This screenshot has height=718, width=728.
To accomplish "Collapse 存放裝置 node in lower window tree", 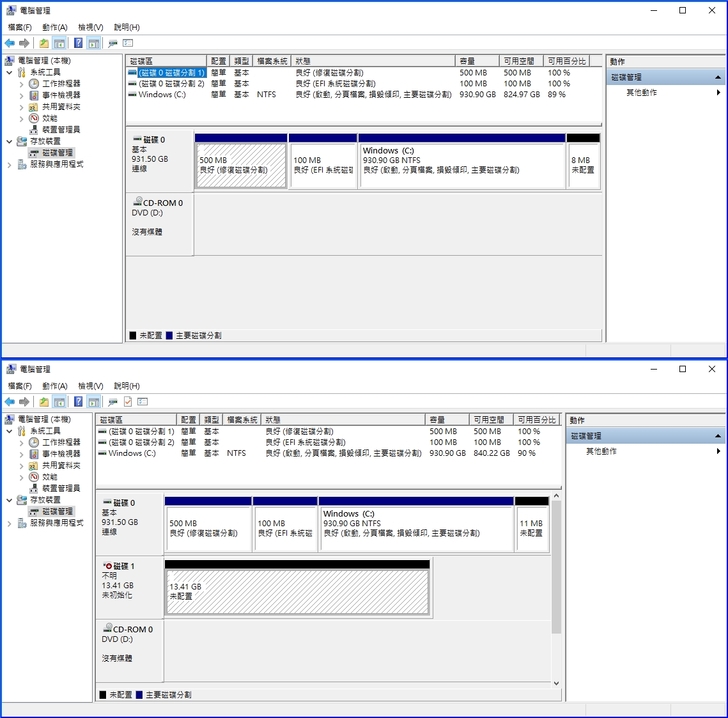I will pyautogui.click(x=10, y=500).
